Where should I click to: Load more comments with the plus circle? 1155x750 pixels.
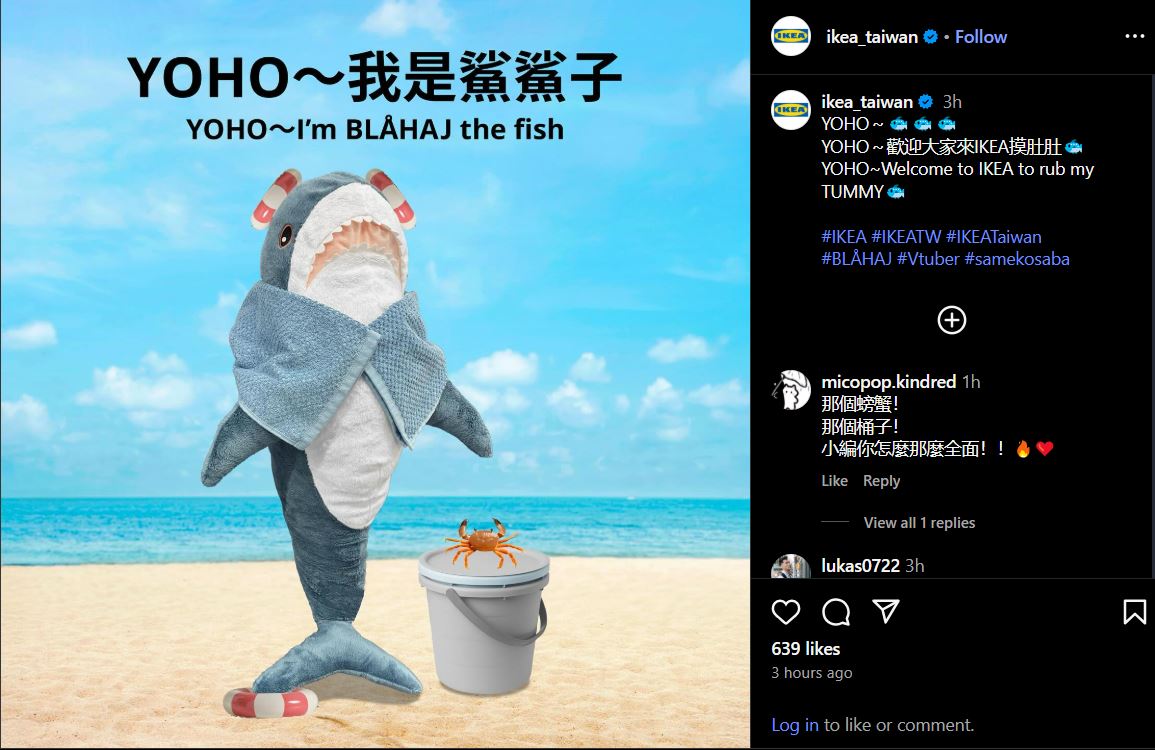pos(952,320)
